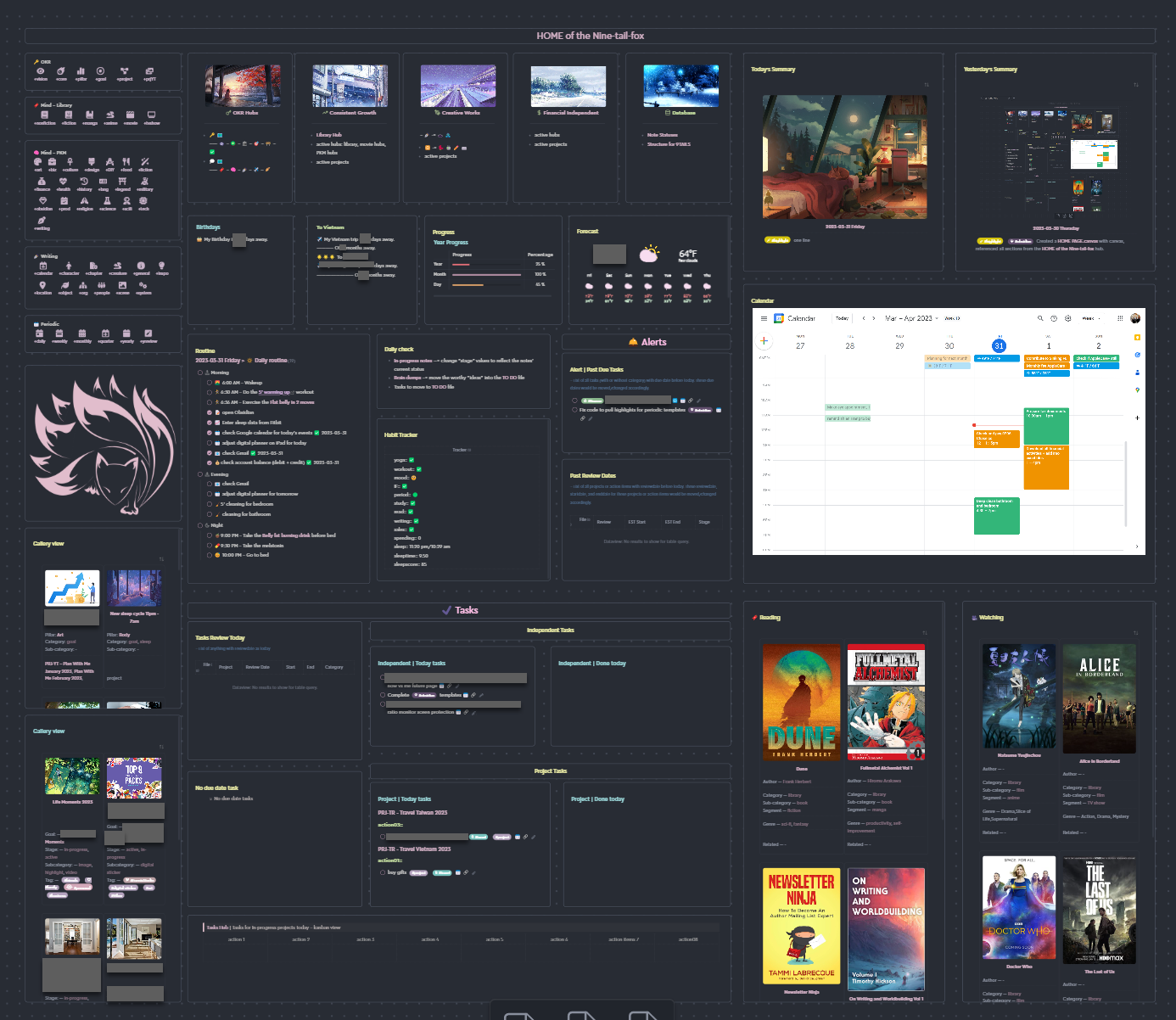The width and height of the screenshot is (1176, 1020).
Task: Collapse the Morning section in Routine
Action: [199, 373]
